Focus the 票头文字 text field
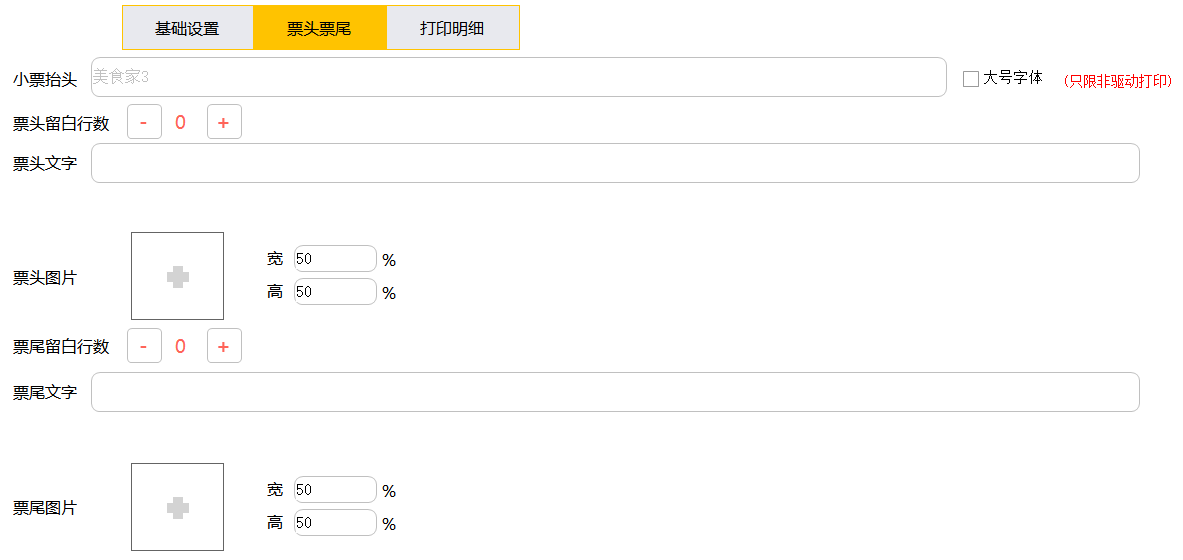 pos(615,163)
